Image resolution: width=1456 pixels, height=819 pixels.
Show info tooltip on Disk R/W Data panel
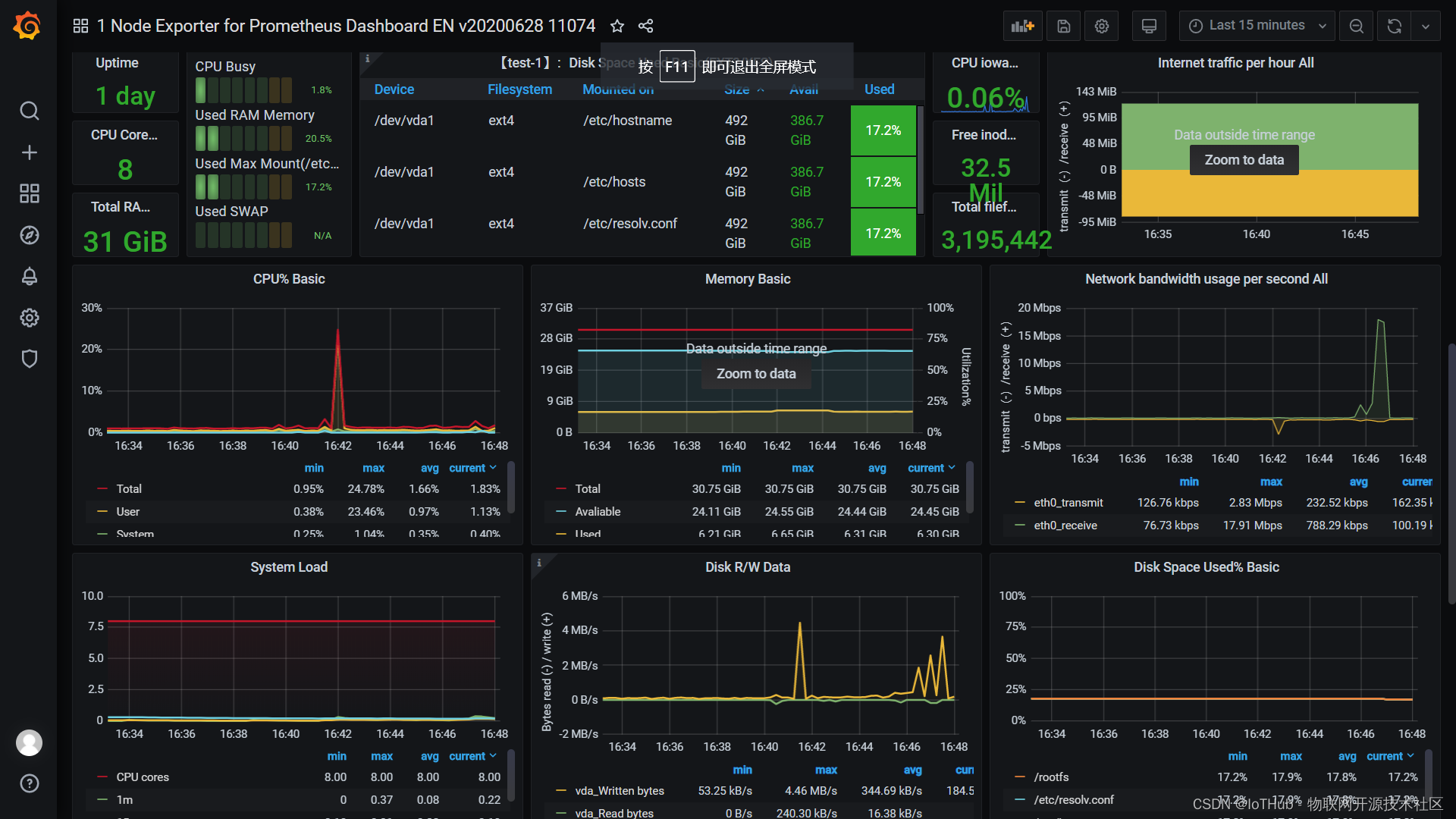[539, 563]
